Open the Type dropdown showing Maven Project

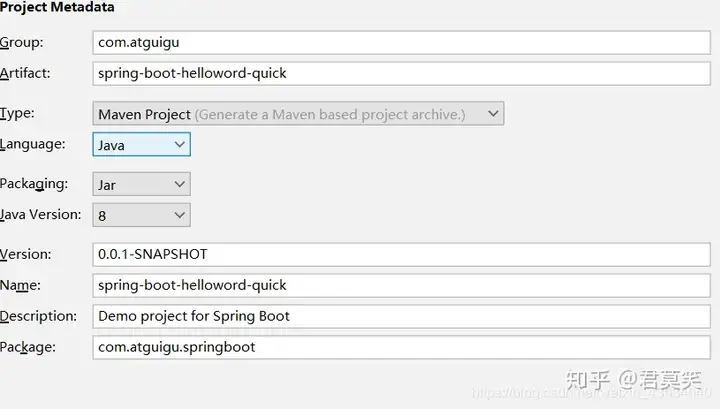[x=298, y=114]
